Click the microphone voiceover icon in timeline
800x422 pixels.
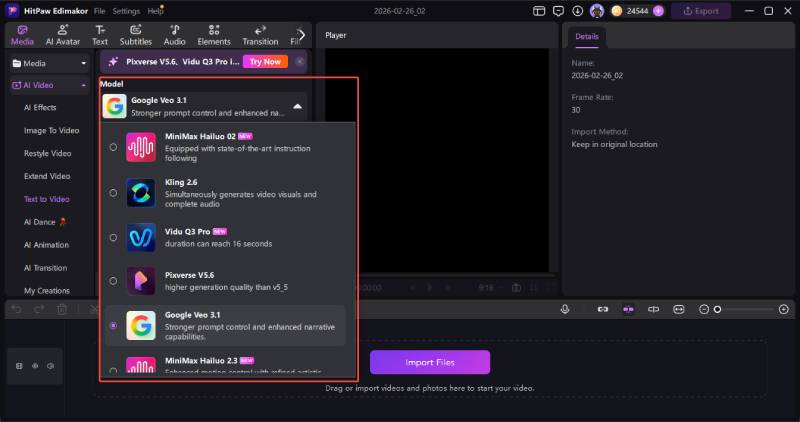[x=566, y=310]
